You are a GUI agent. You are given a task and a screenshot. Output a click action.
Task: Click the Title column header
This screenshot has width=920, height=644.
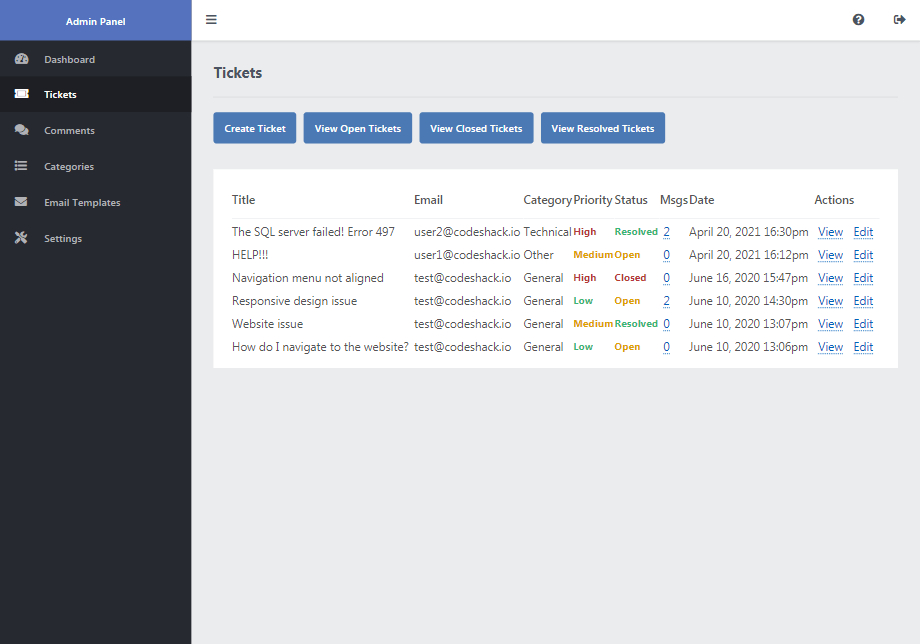coord(243,199)
